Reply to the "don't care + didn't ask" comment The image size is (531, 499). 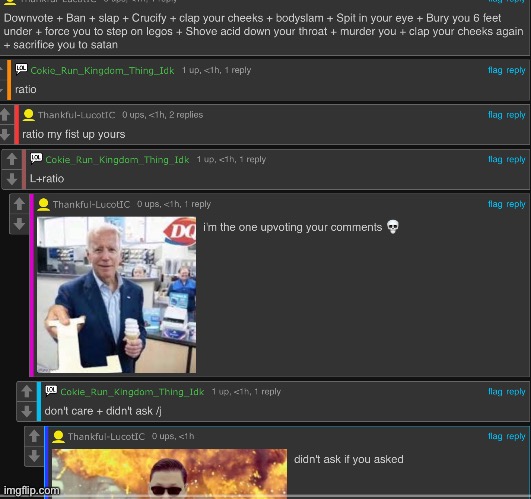516,392
